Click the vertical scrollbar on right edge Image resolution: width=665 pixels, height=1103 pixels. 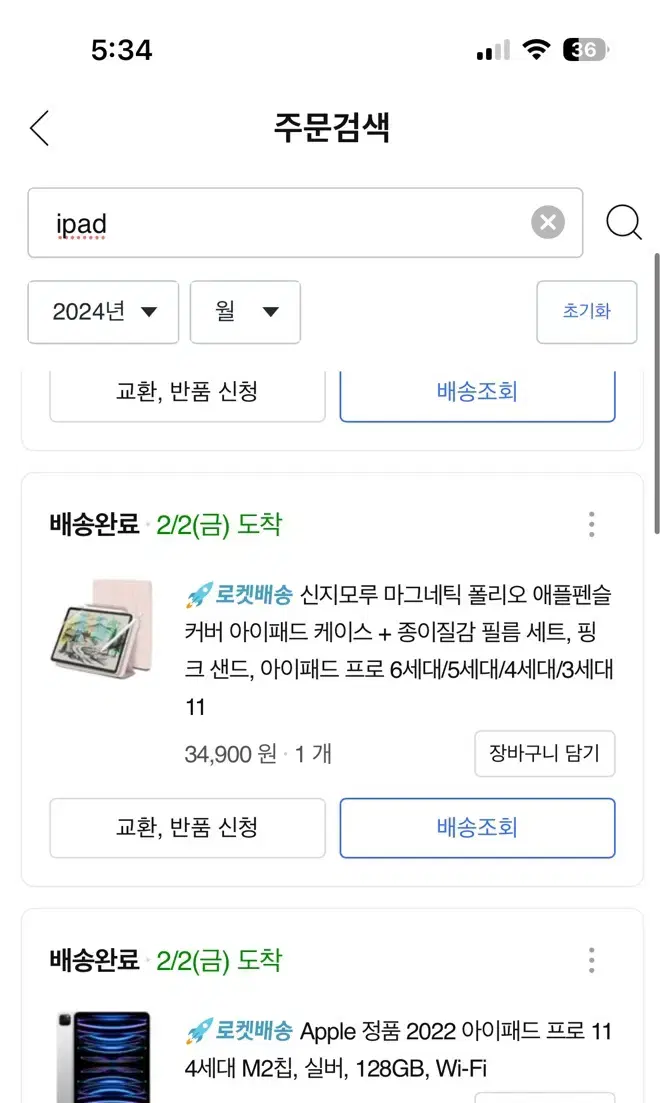click(x=657, y=394)
